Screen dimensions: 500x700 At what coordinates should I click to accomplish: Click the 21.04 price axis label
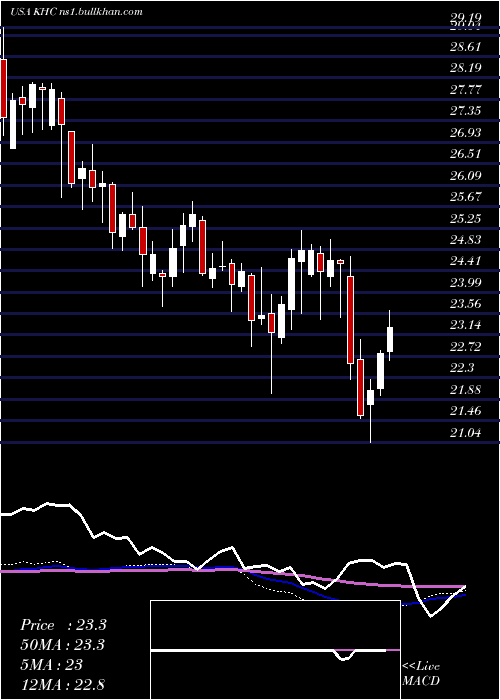coord(465,432)
